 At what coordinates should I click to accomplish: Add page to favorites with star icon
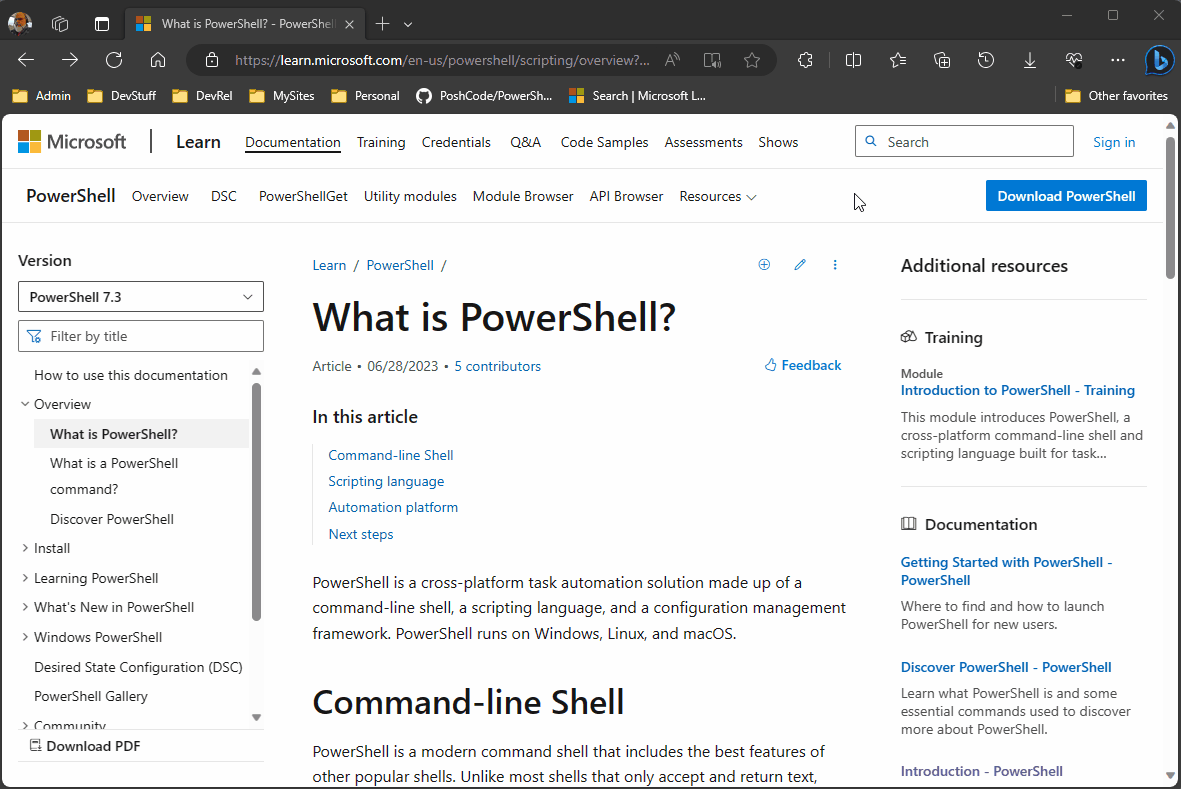pos(752,60)
